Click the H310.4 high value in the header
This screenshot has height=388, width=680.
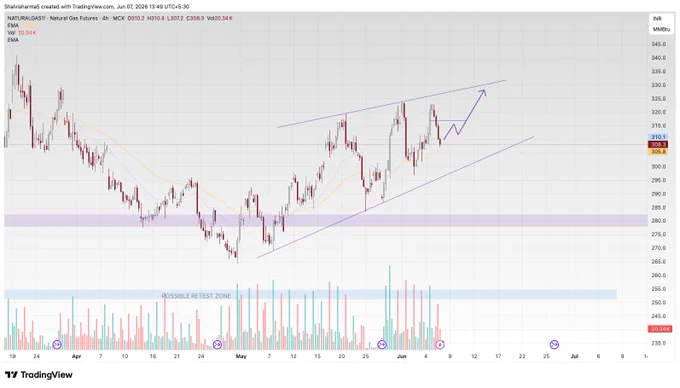tap(156, 18)
